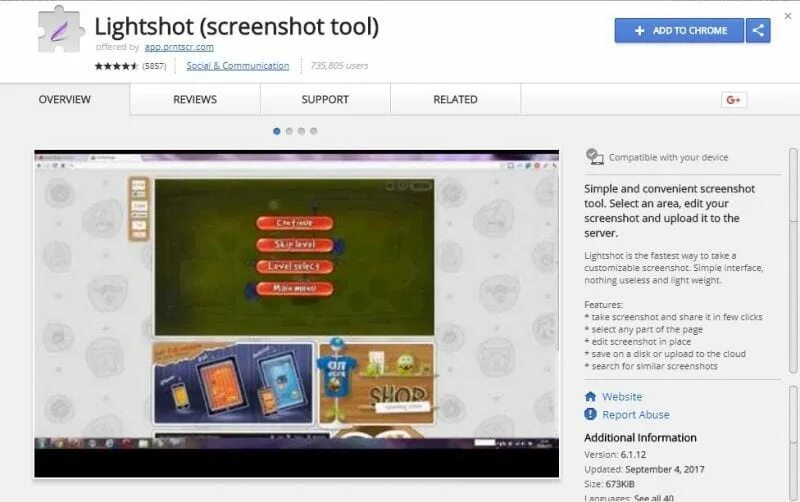Click the additional information scrollbar

(x=793, y=443)
